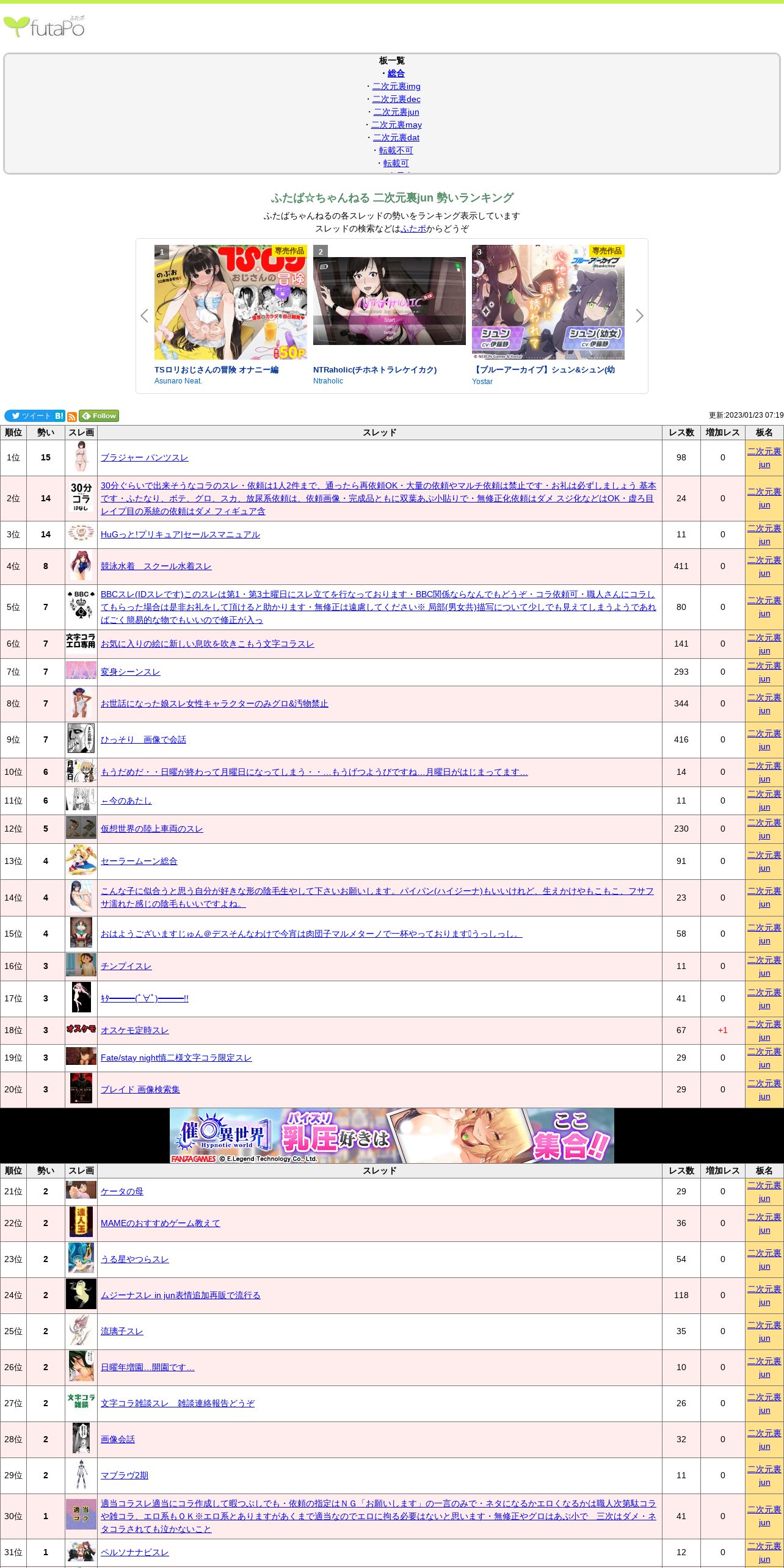Open the ←今のあたし thread link
The image size is (784, 1568).
(126, 800)
